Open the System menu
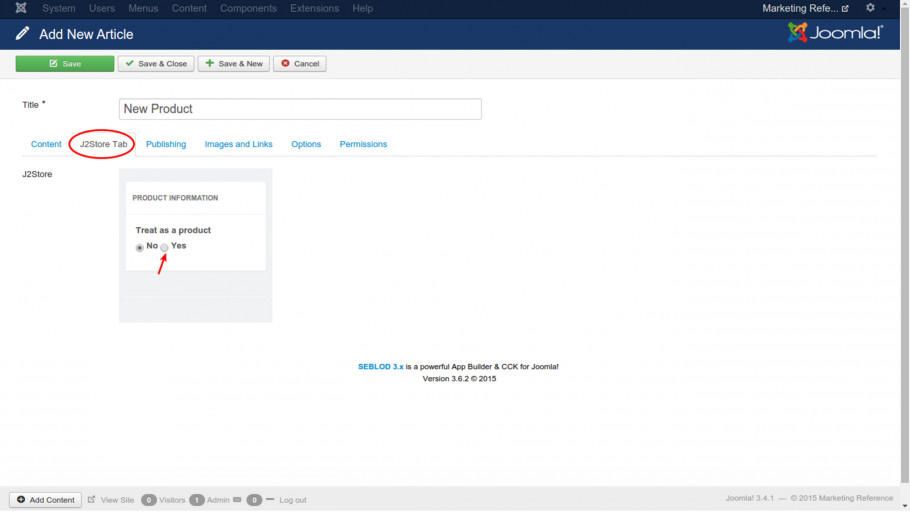Screen dimensions: 910x512 [x=59, y=8]
